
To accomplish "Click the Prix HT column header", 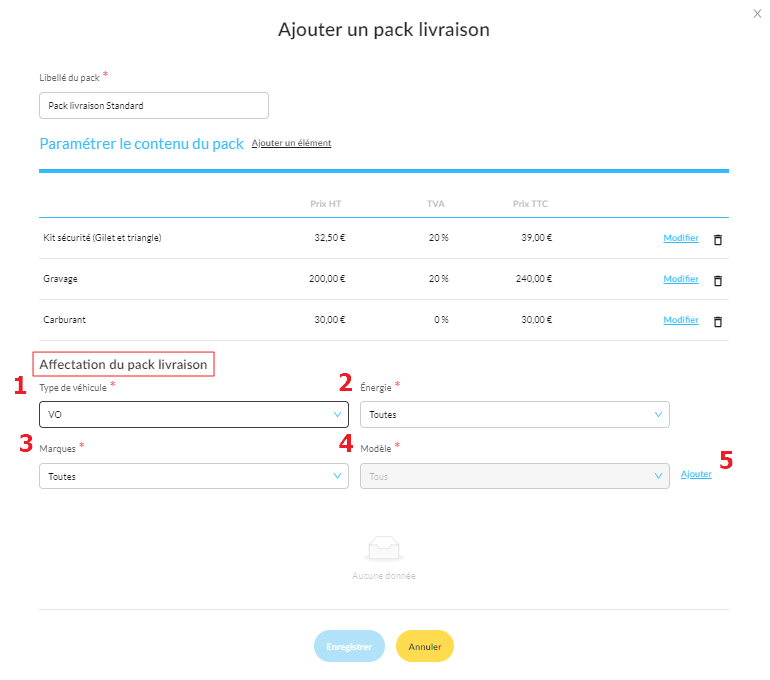I will click(326, 204).
